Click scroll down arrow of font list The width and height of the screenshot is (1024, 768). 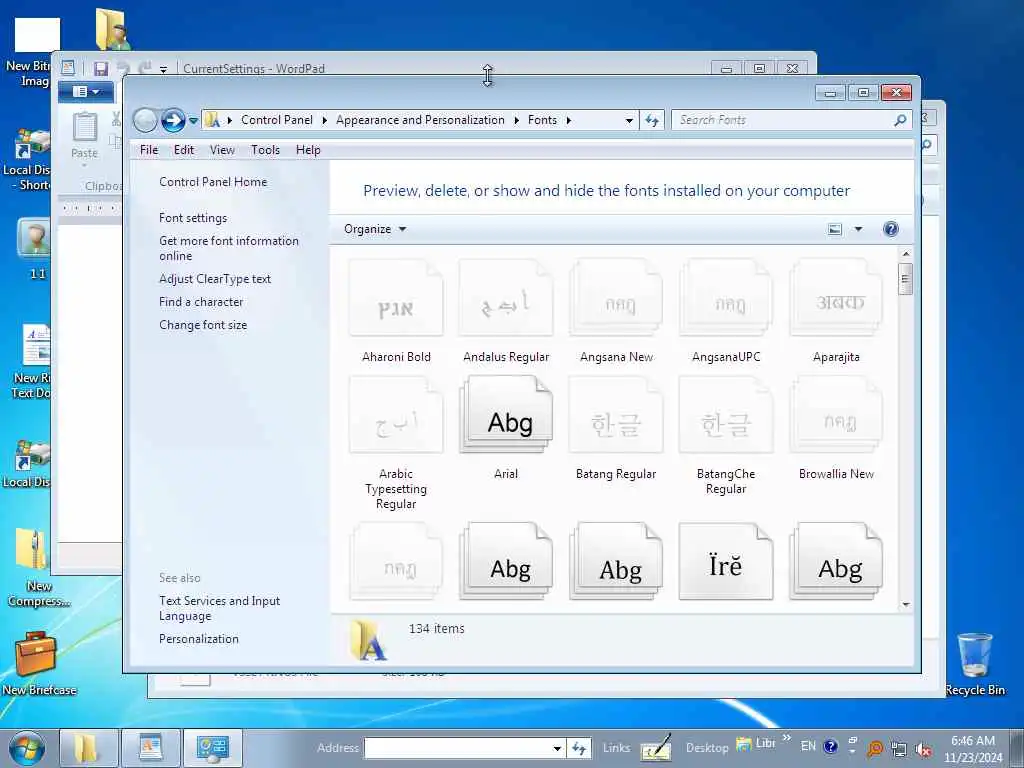coord(906,604)
